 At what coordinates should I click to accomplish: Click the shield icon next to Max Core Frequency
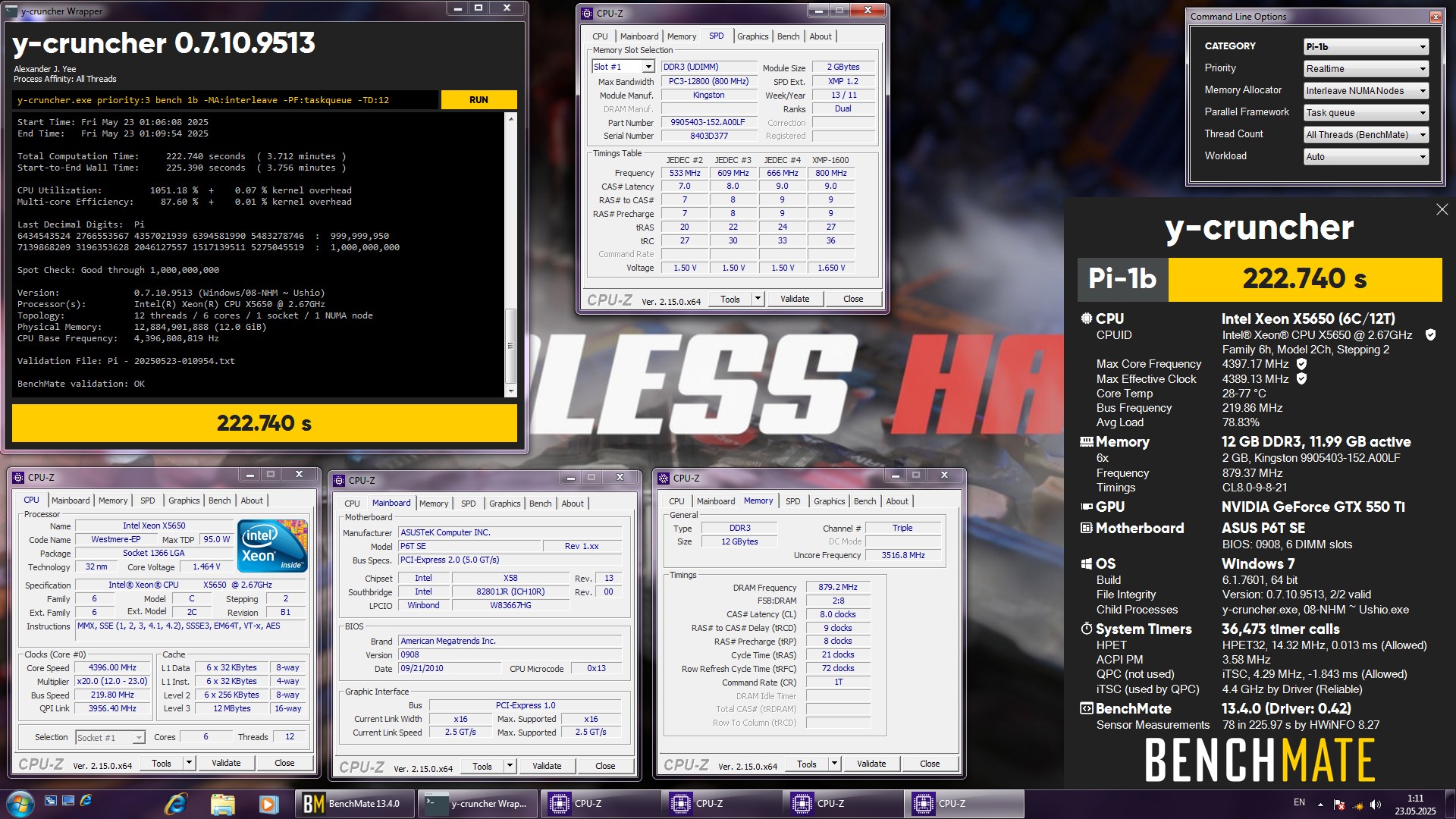(x=1301, y=364)
